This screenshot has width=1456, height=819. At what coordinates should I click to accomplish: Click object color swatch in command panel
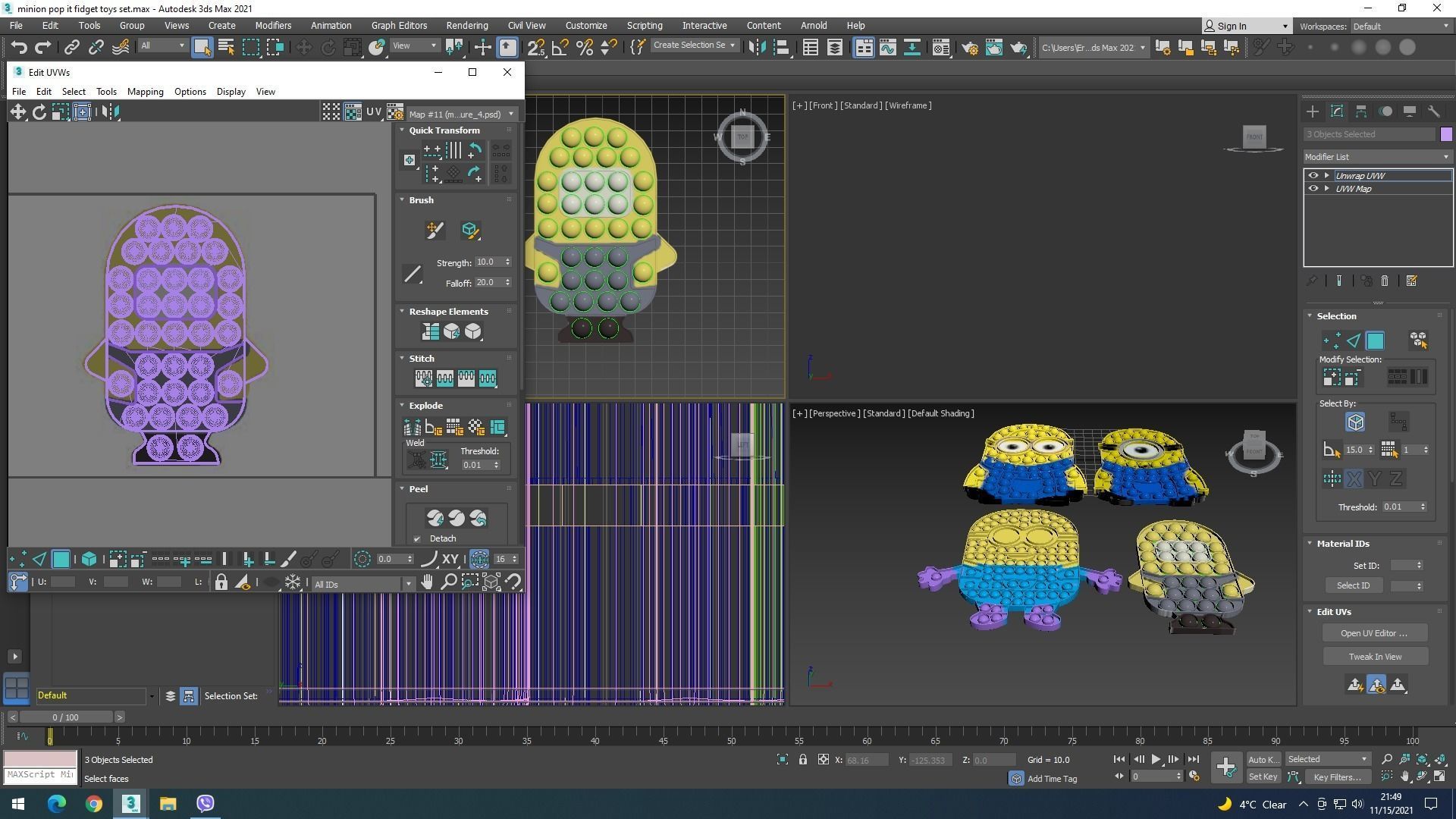pyautogui.click(x=1446, y=134)
